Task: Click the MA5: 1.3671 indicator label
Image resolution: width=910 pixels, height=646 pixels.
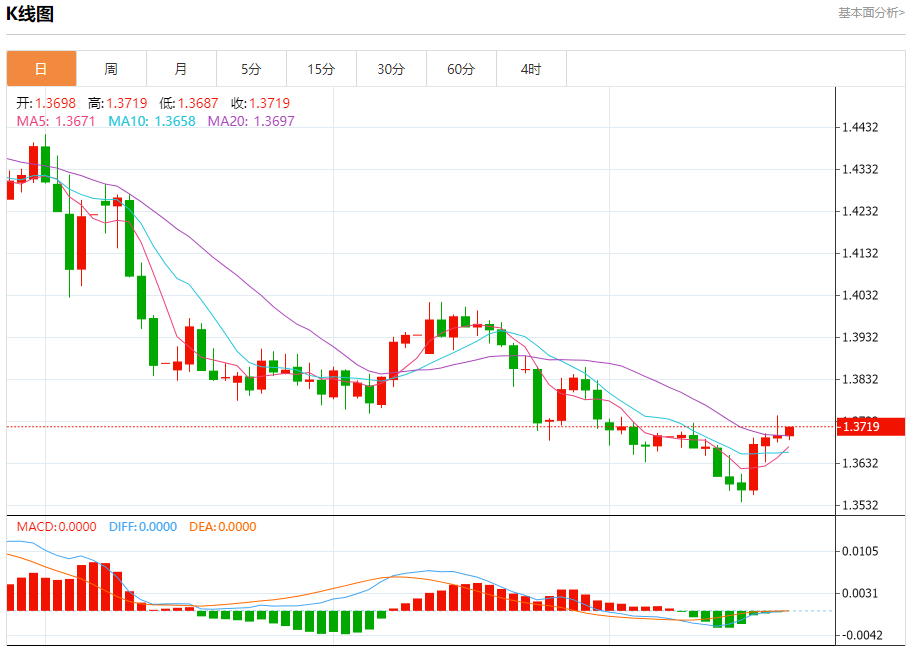Action: click(56, 121)
